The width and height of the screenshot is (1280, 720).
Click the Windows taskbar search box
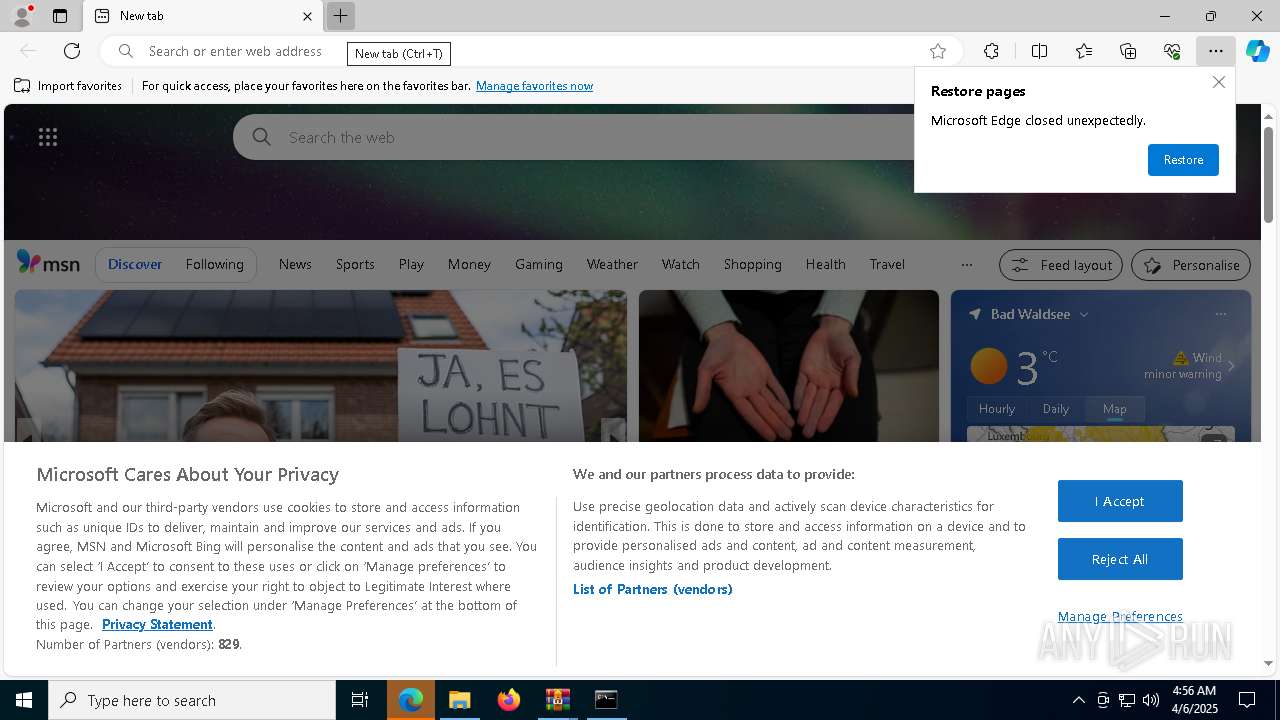point(192,700)
